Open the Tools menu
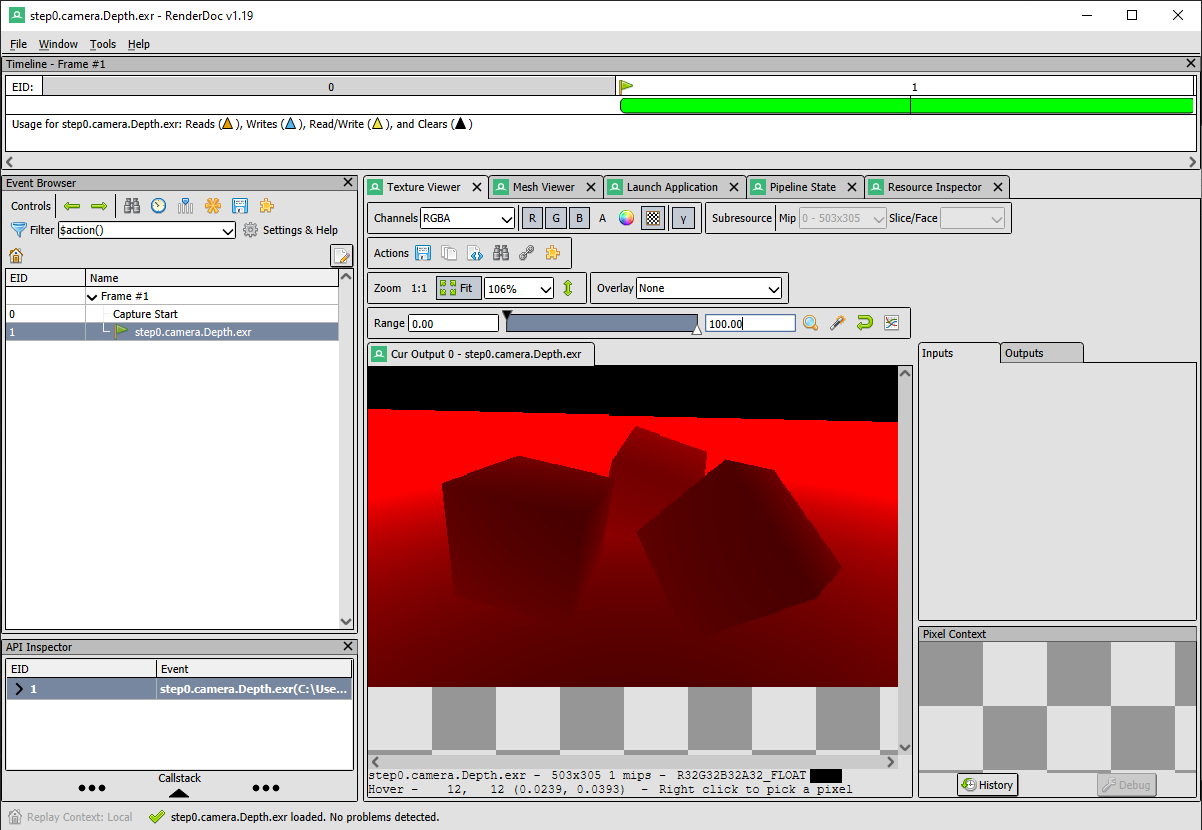1202x830 pixels. 103,44
